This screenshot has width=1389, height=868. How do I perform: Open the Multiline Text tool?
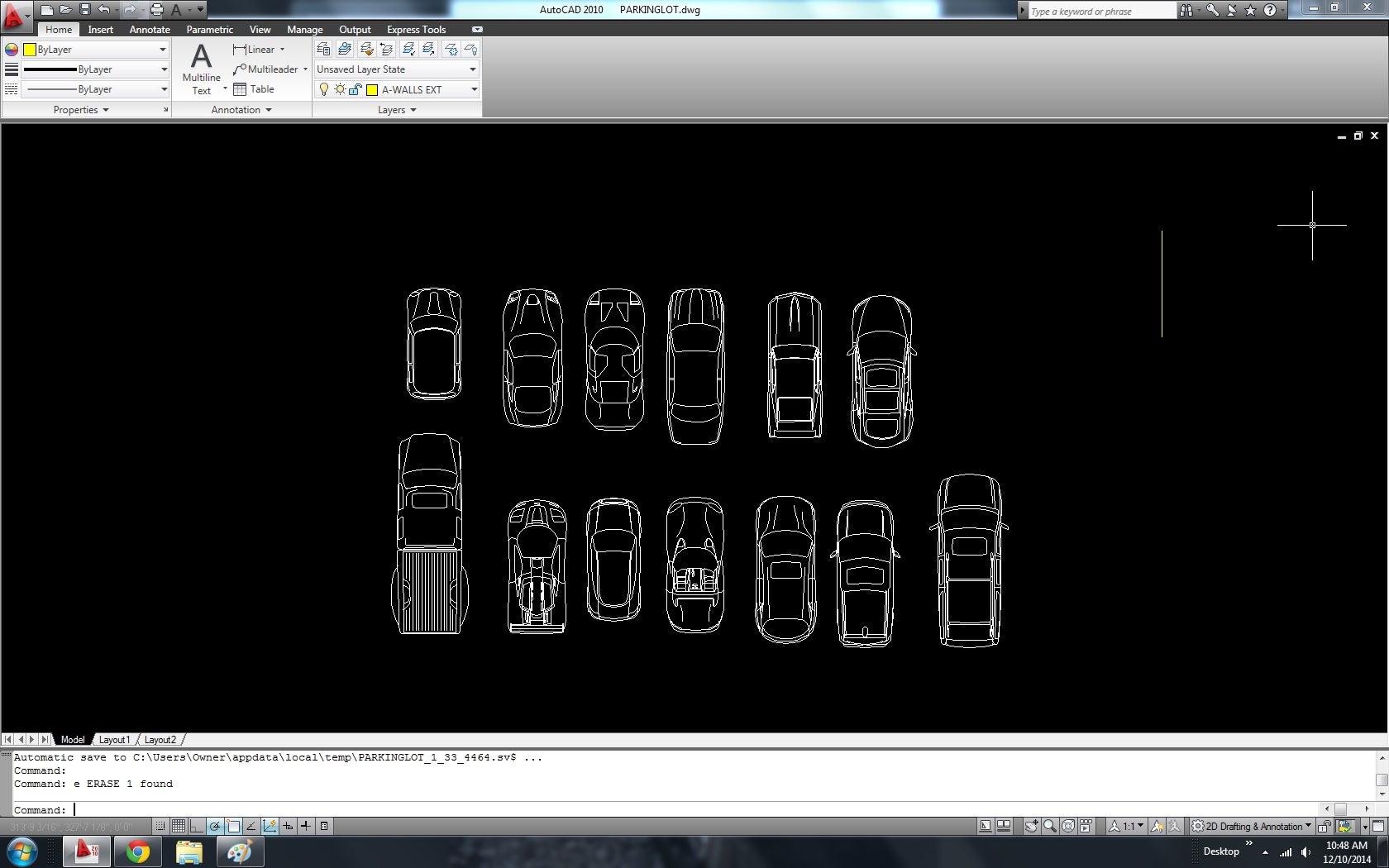tap(201, 69)
